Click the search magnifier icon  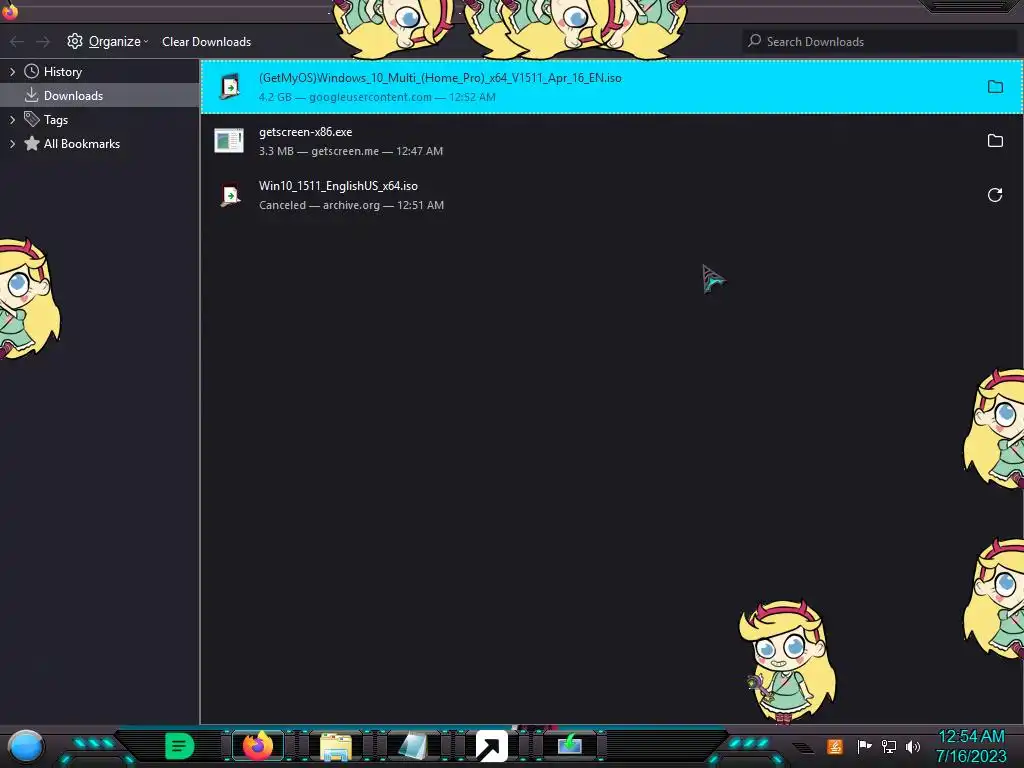[755, 40]
